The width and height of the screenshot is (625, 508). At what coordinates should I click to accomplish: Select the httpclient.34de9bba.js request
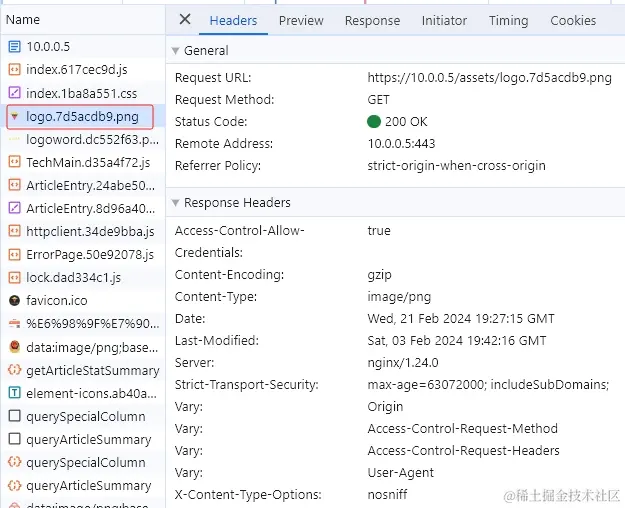click(x=90, y=231)
